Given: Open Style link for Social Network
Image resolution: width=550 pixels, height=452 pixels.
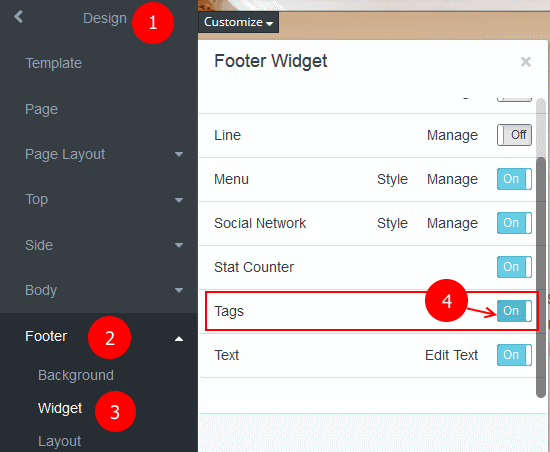Looking at the screenshot, I should (x=392, y=223).
